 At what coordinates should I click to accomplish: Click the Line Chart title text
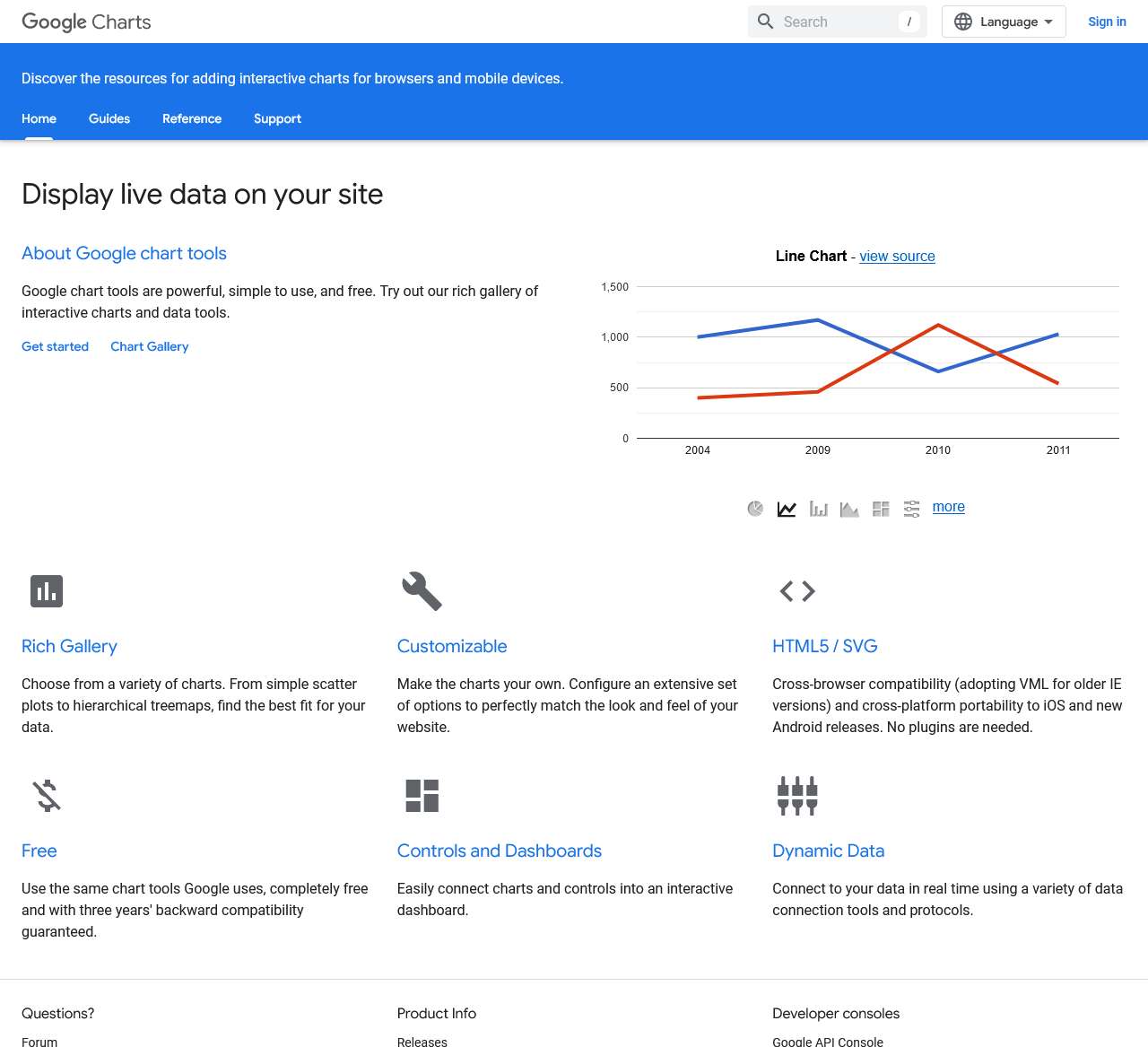pyautogui.click(x=811, y=256)
